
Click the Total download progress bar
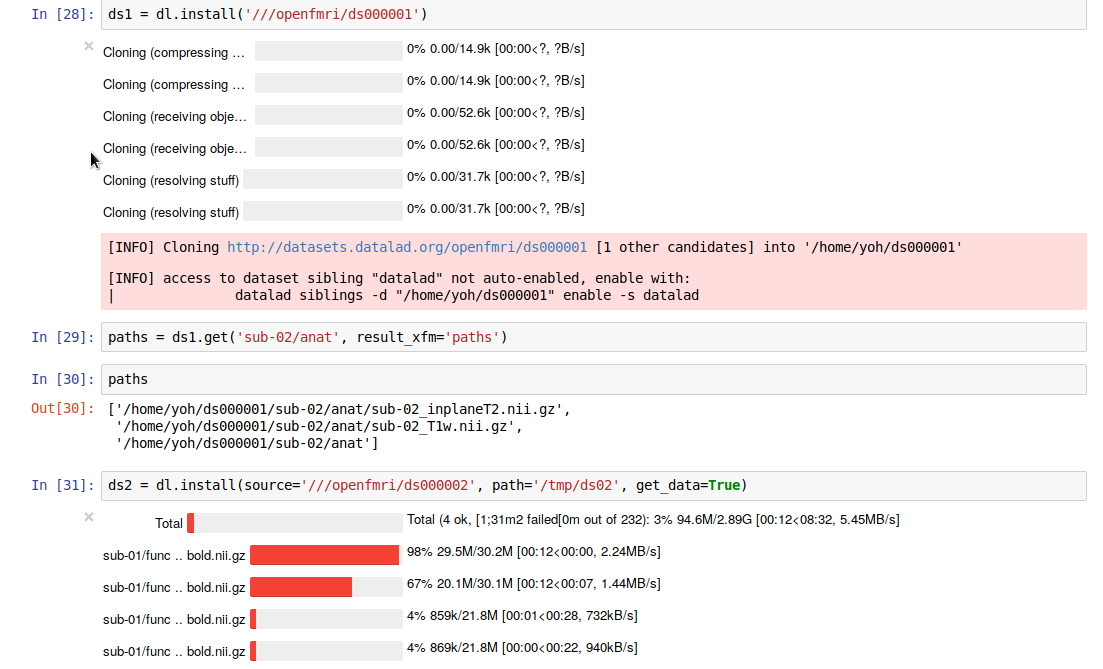pos(293,522)
